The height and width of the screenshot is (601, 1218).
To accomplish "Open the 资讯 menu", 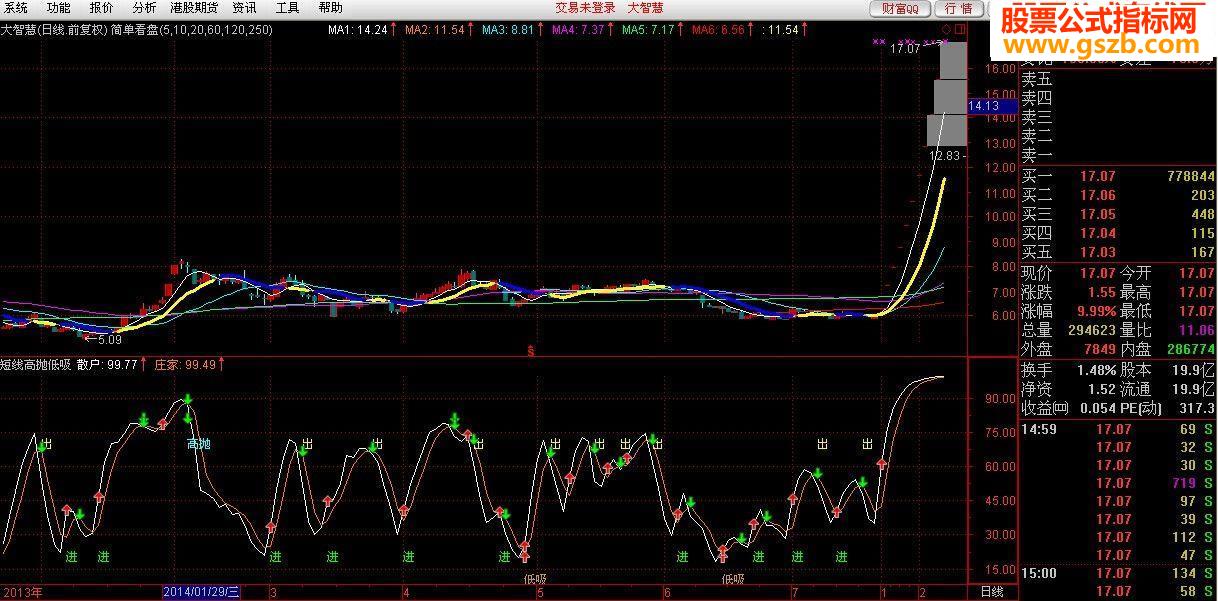I will tap(244, 8).
